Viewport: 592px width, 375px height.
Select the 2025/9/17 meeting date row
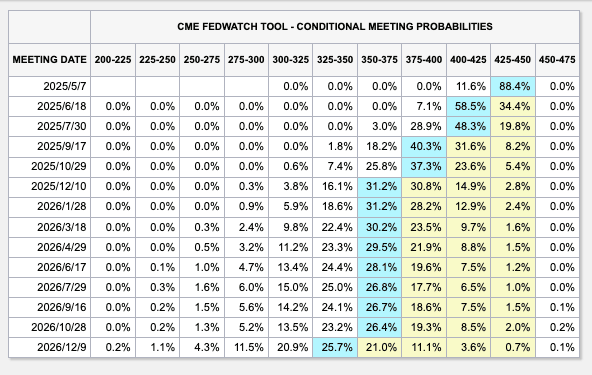pos(294,147)
